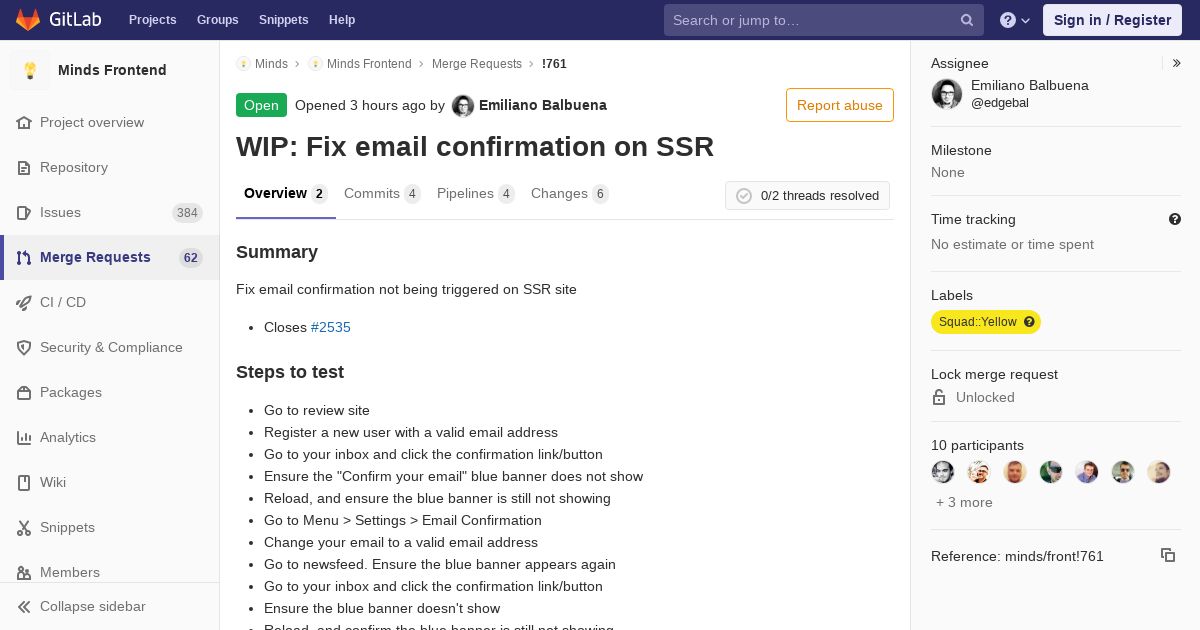Open CI / CD rocket icon
Viewport: 1200px width, 630px height.
tap(24, 303)
